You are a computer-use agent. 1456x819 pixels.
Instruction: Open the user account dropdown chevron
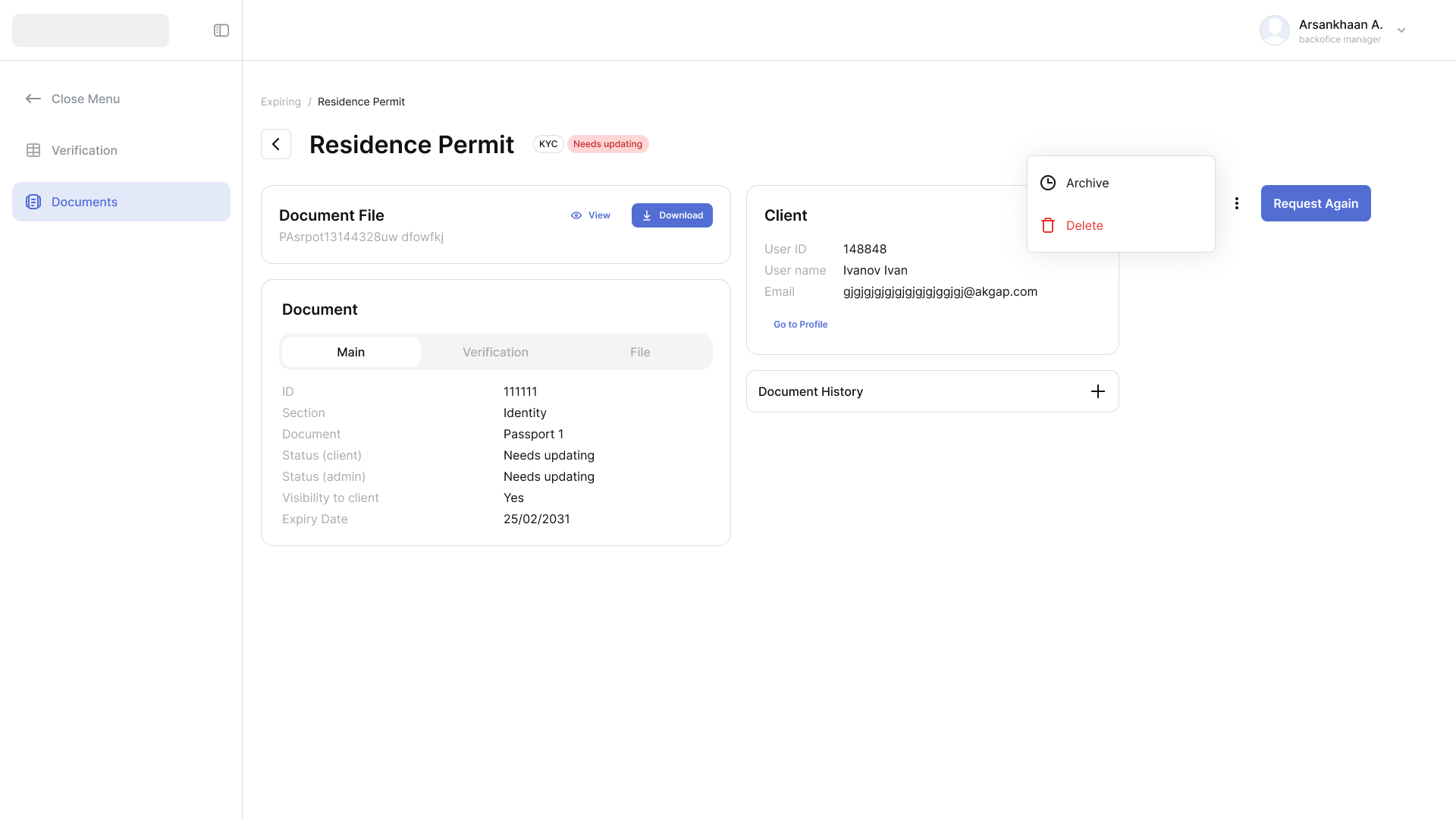tap(1401, 30)
